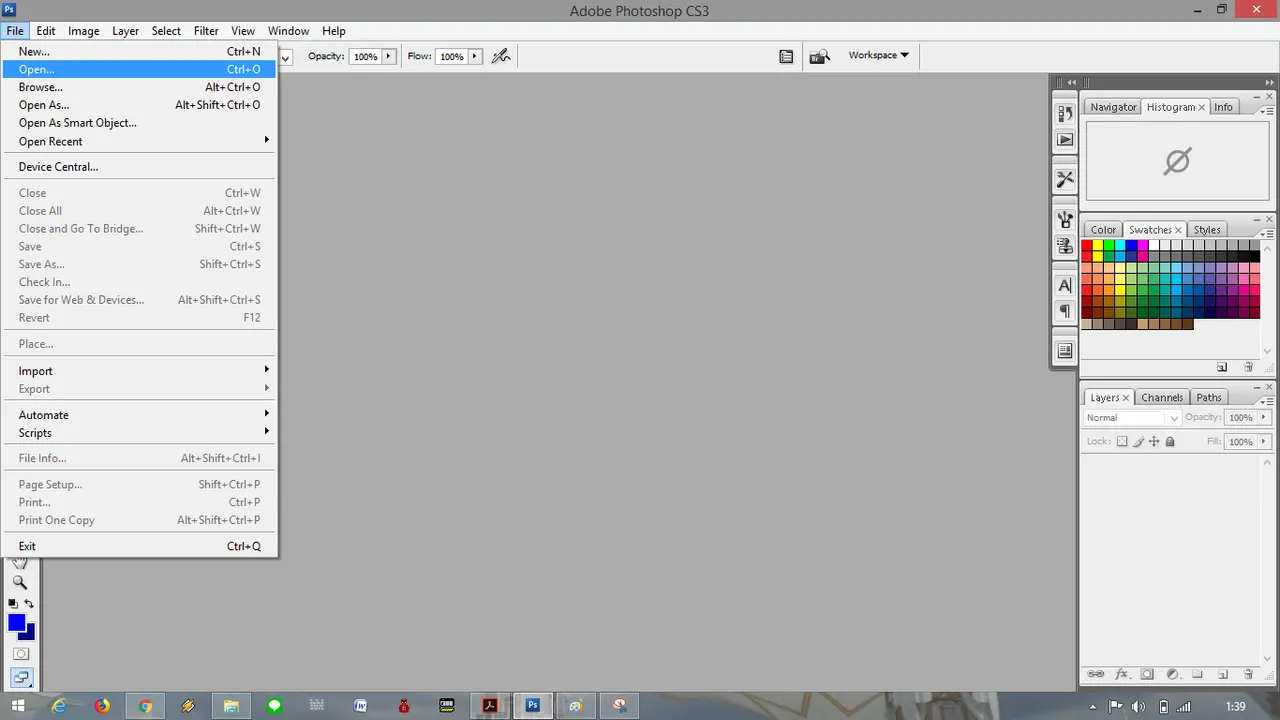This screenshot has height=720, width=1280.
Task: Open Brushes panel icon in dock
Action: pyautogui.click(x=1065, y=219)
